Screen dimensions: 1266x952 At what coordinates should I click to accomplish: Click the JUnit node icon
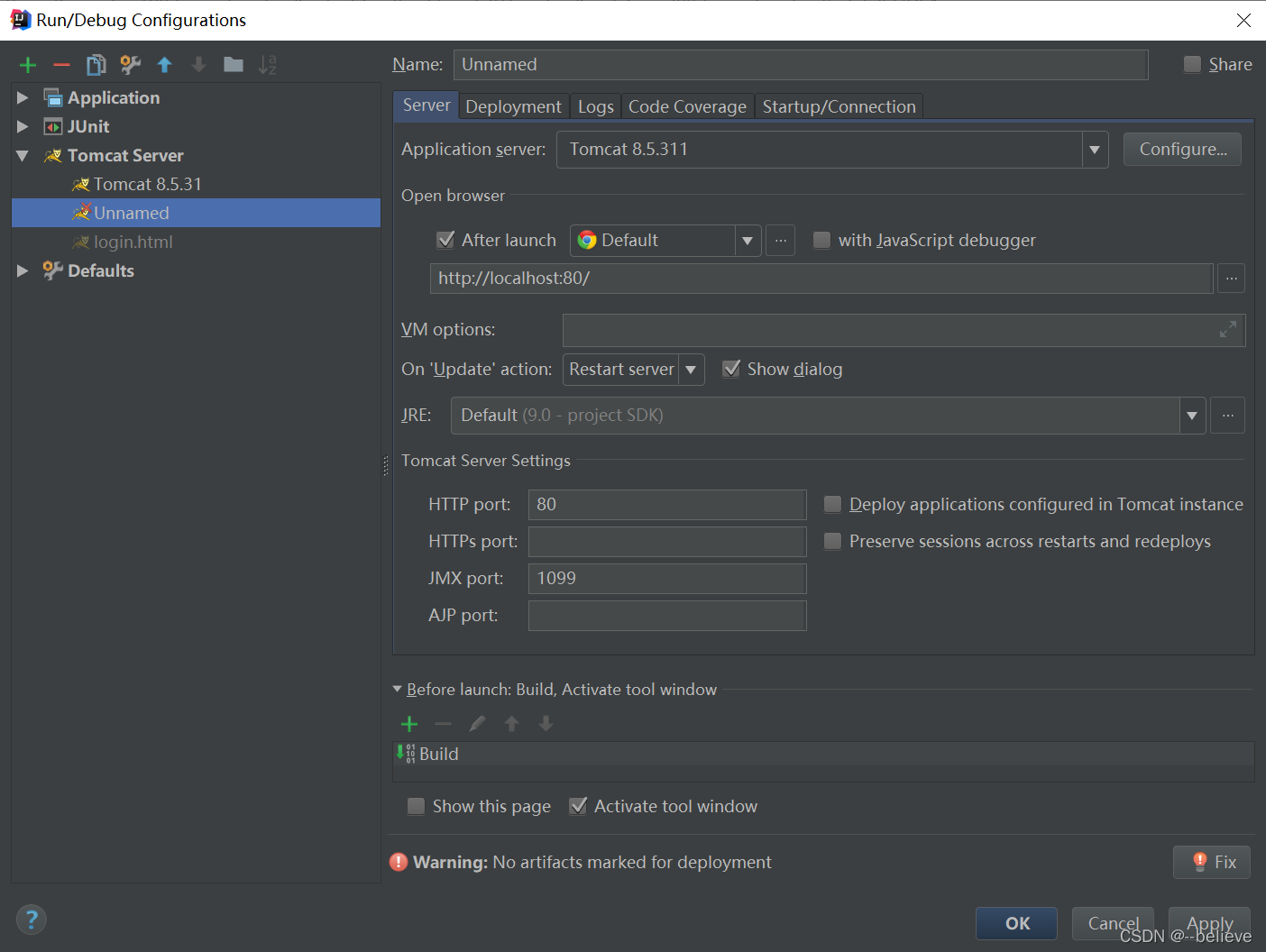pos(53,126)
